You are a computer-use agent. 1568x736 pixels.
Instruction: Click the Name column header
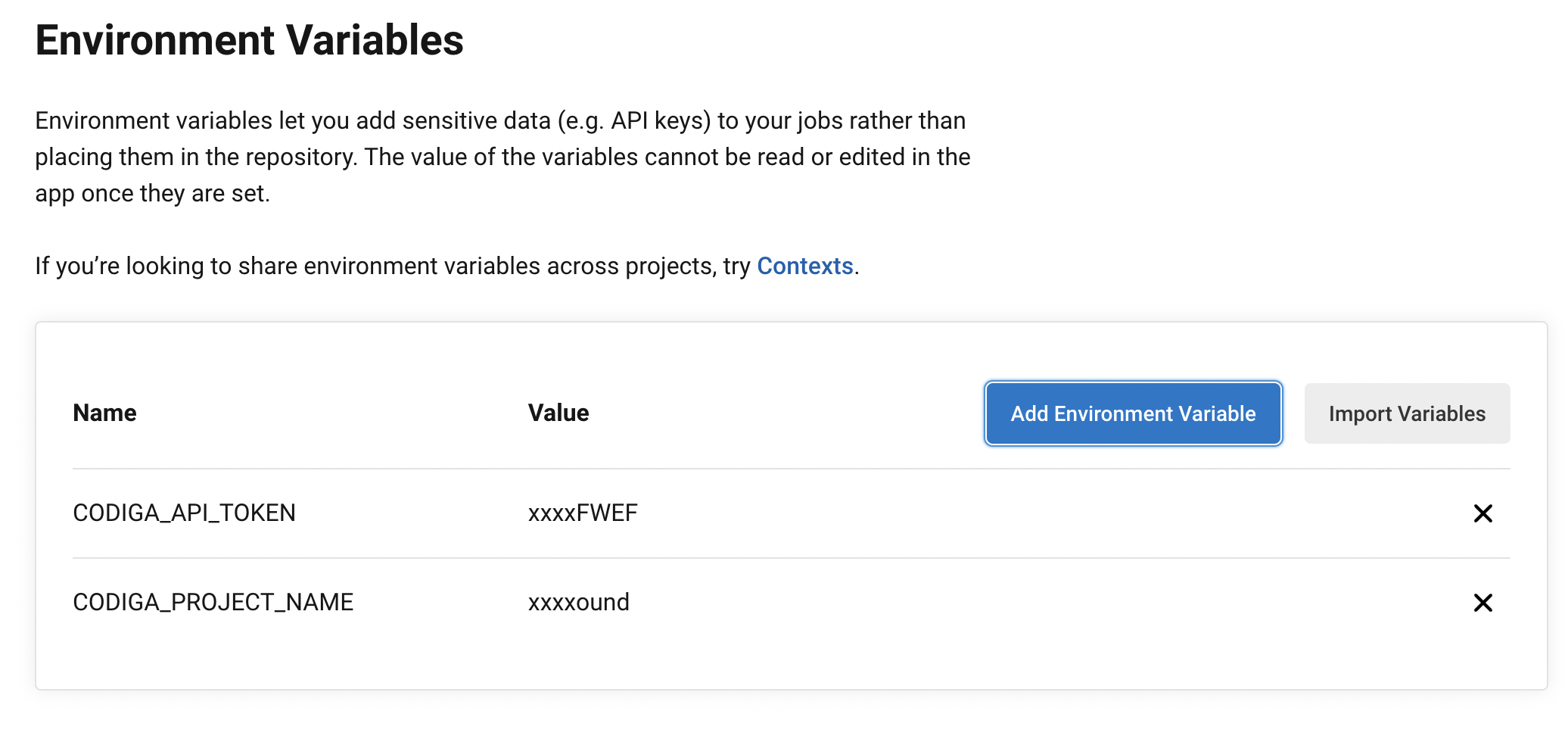(x=104, y=413)
